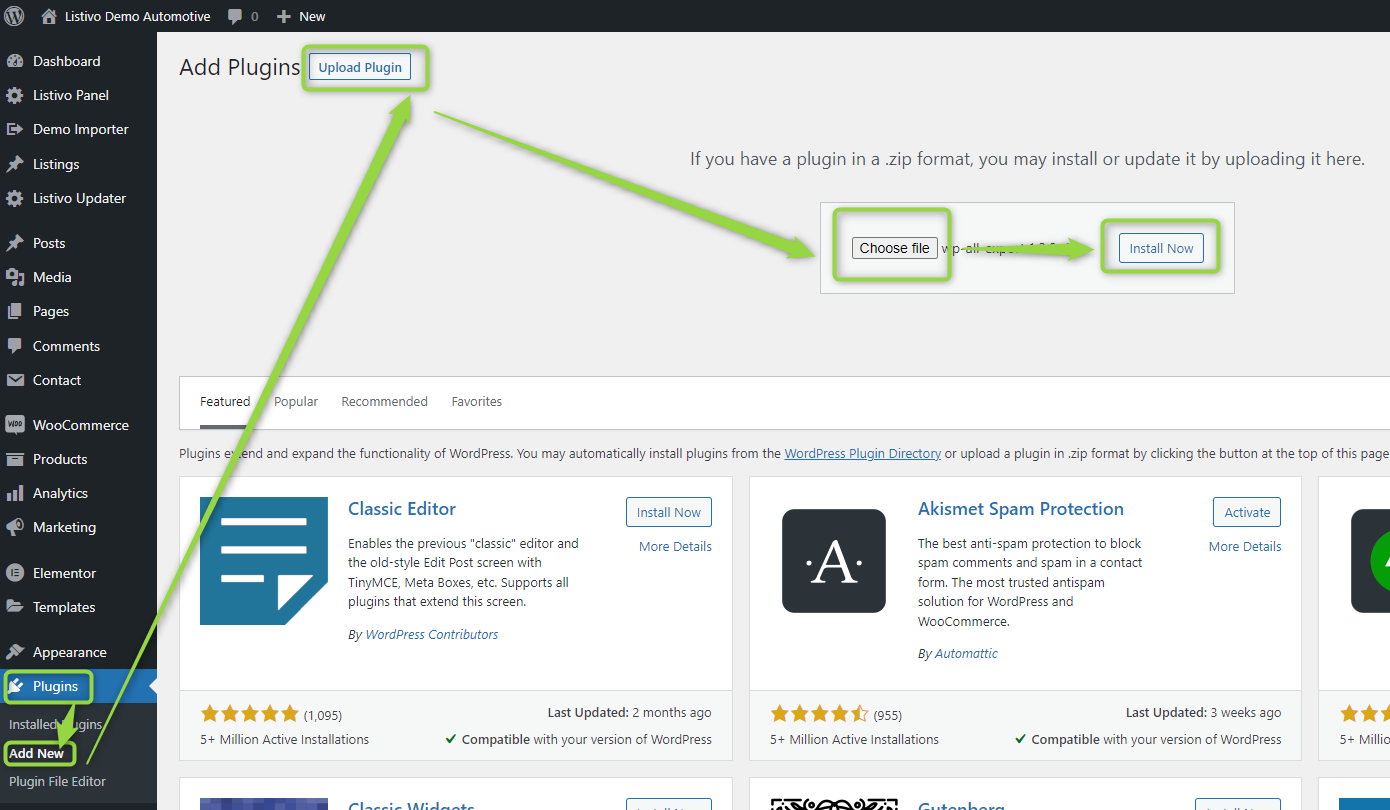This screenshot has height=810, width=1390.
Task: Click the home icon beside the site name
Action: (x=49, y=16)
